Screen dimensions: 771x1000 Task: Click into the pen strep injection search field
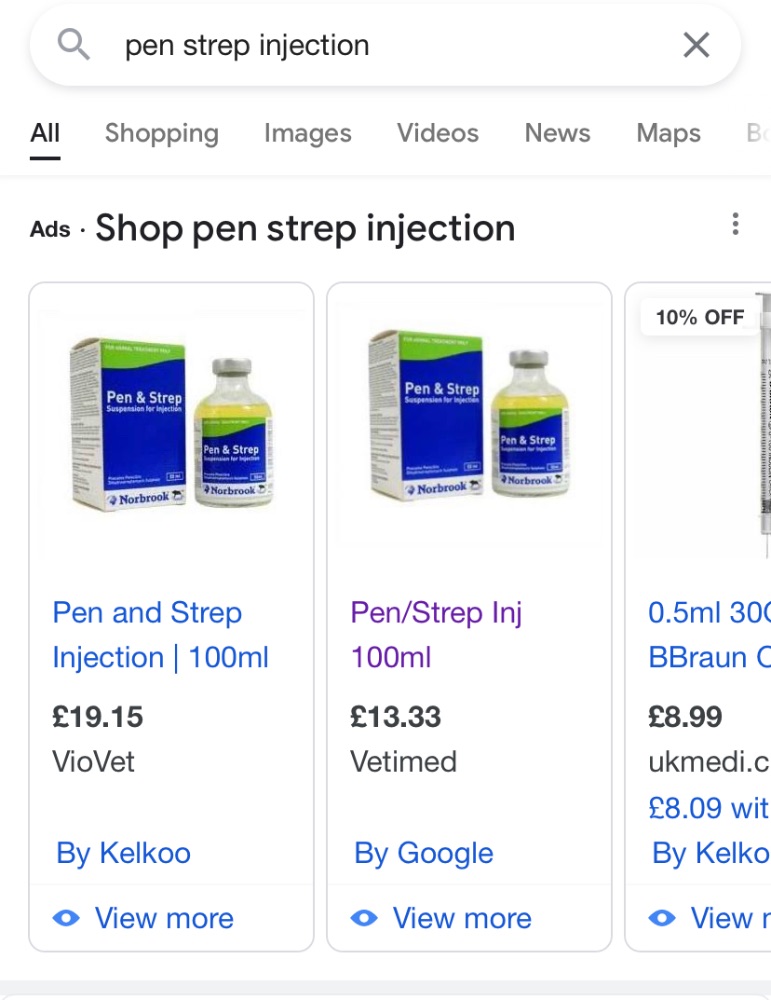[385, 45]
